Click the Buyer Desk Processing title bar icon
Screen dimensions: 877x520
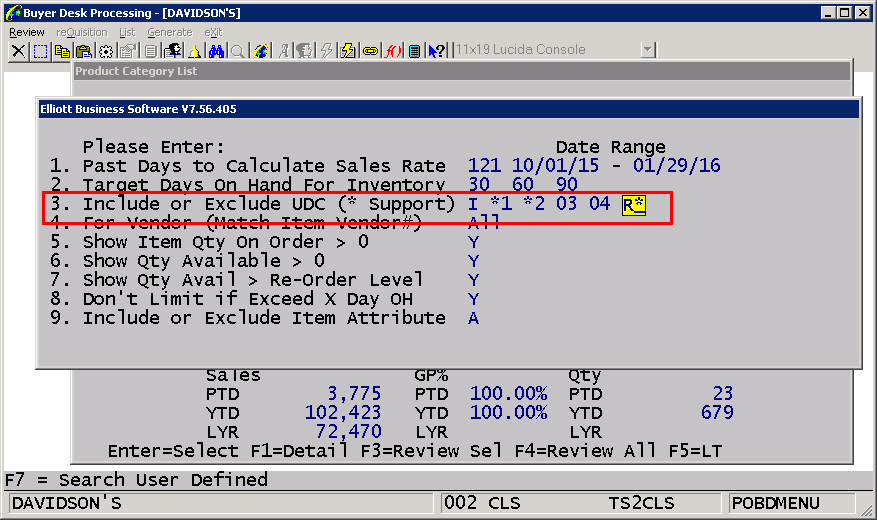click(x=12, y=12)
